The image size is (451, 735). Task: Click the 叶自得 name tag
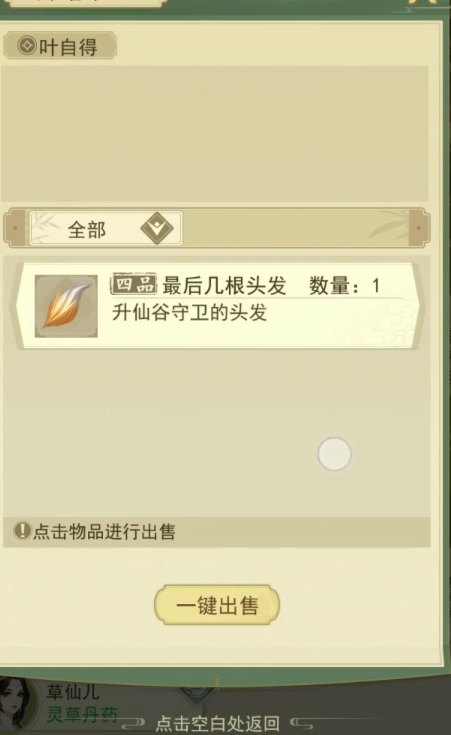[x=60, y=46]
